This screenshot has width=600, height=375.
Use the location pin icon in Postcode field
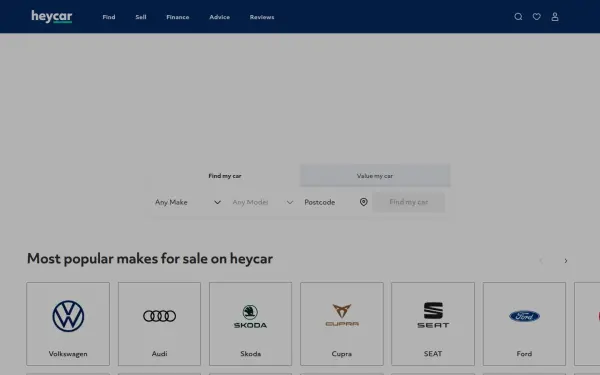364,202
